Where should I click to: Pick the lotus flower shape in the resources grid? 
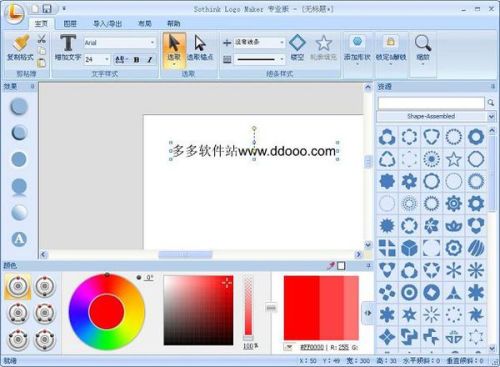pyautogui.click(x=454, y=226)
